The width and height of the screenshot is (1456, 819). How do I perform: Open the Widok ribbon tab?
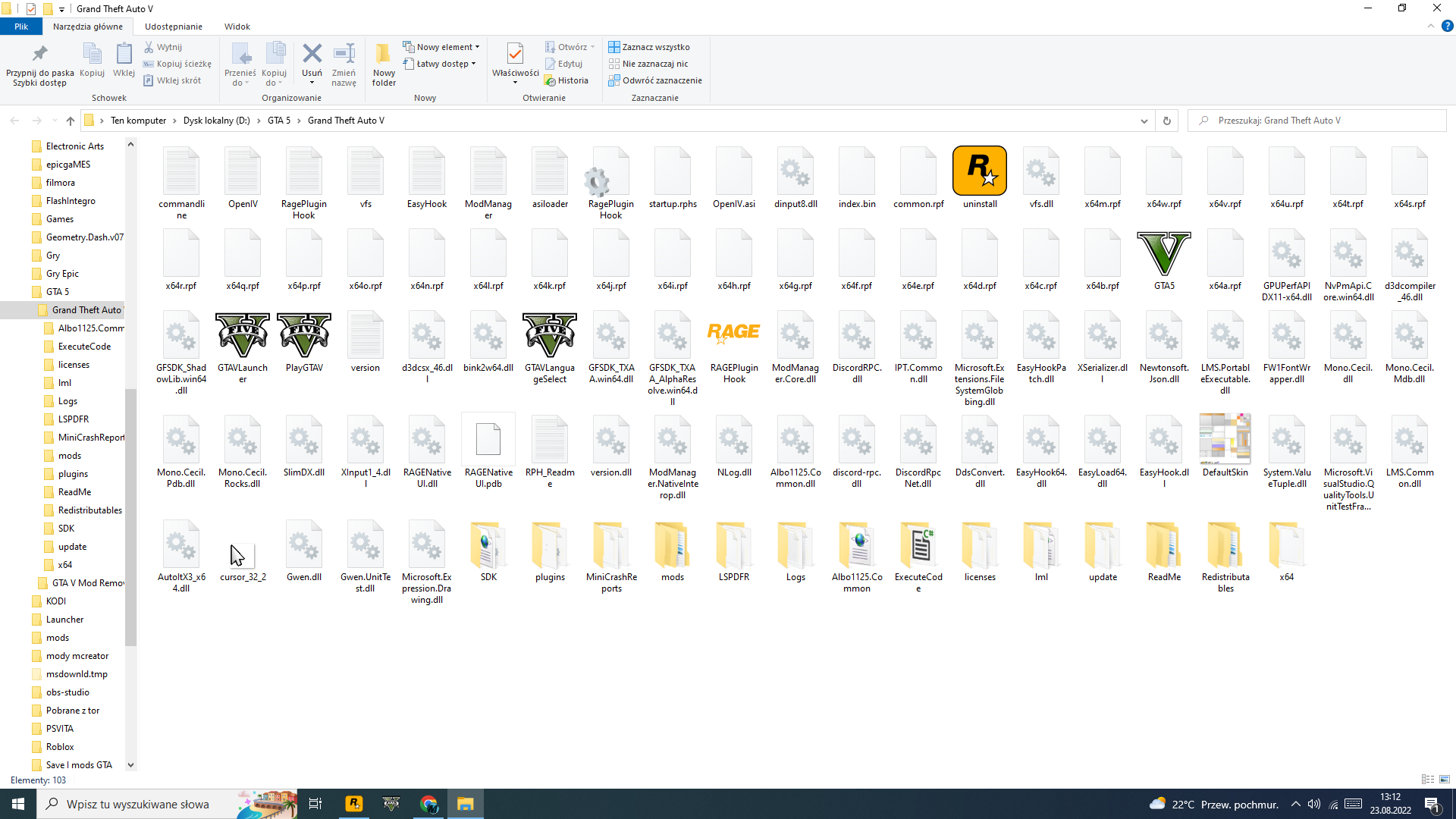click(x=237, y=27)
